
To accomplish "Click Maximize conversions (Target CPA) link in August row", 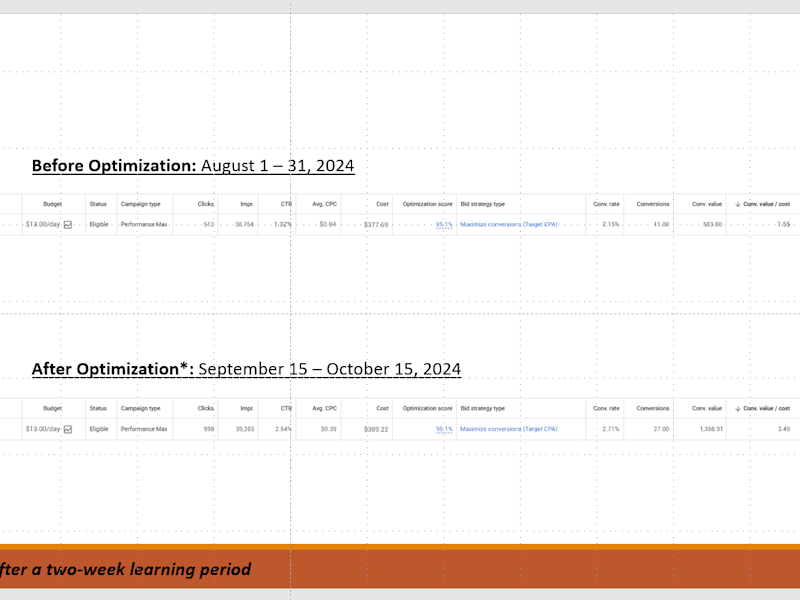I will click(509, 224).
